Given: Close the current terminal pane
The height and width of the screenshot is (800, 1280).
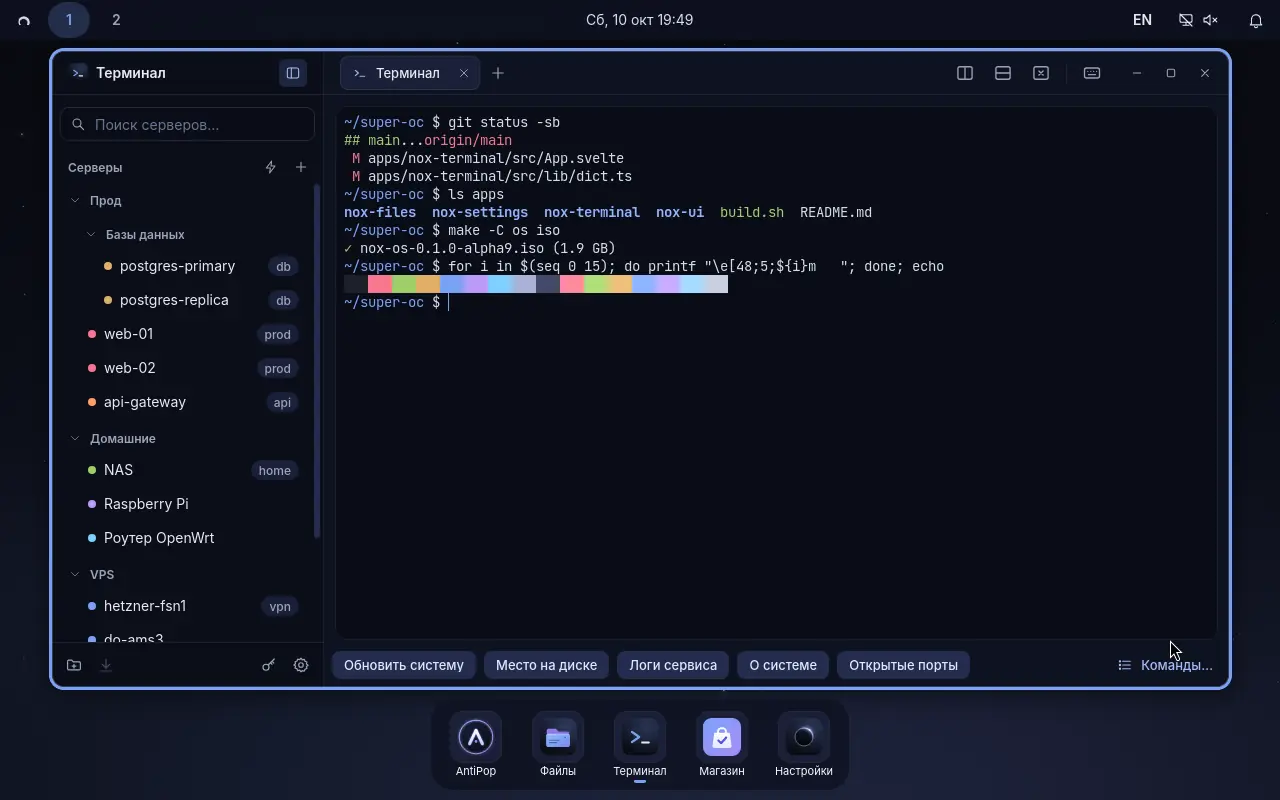Looking at the screenshot, I should pos(1041,73).
